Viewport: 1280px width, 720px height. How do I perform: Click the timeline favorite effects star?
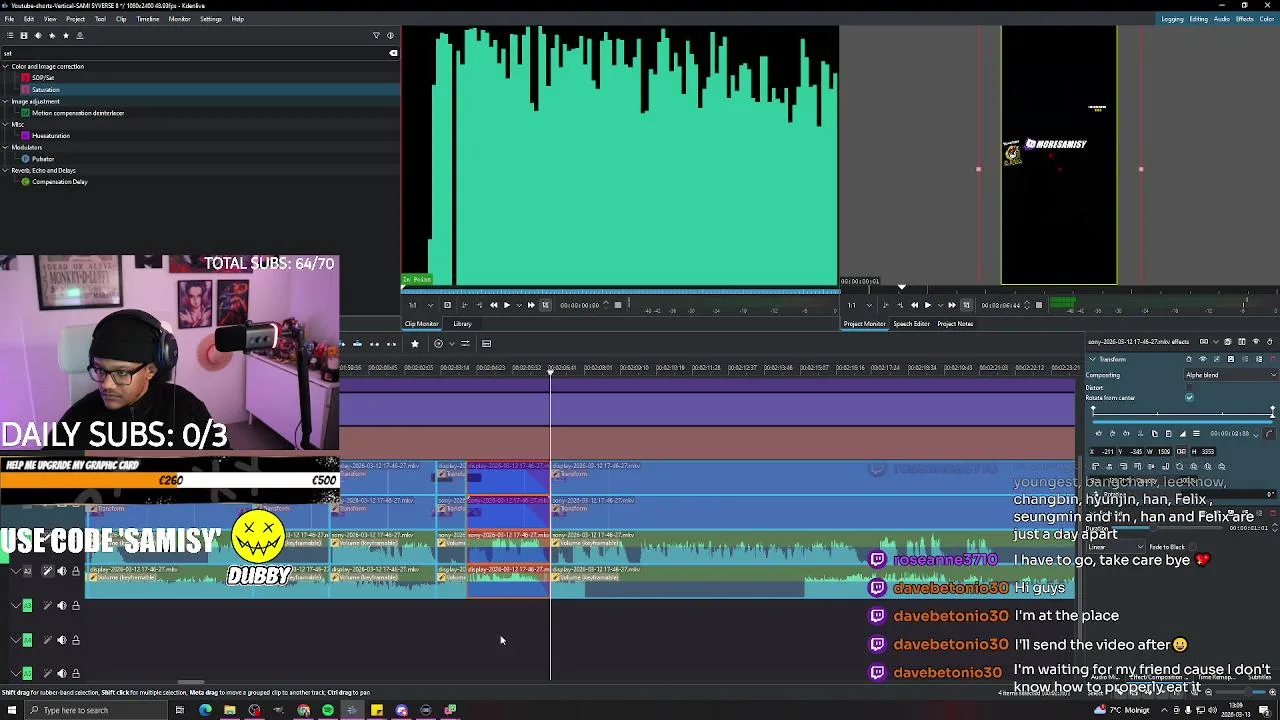[x=415, y=343]
